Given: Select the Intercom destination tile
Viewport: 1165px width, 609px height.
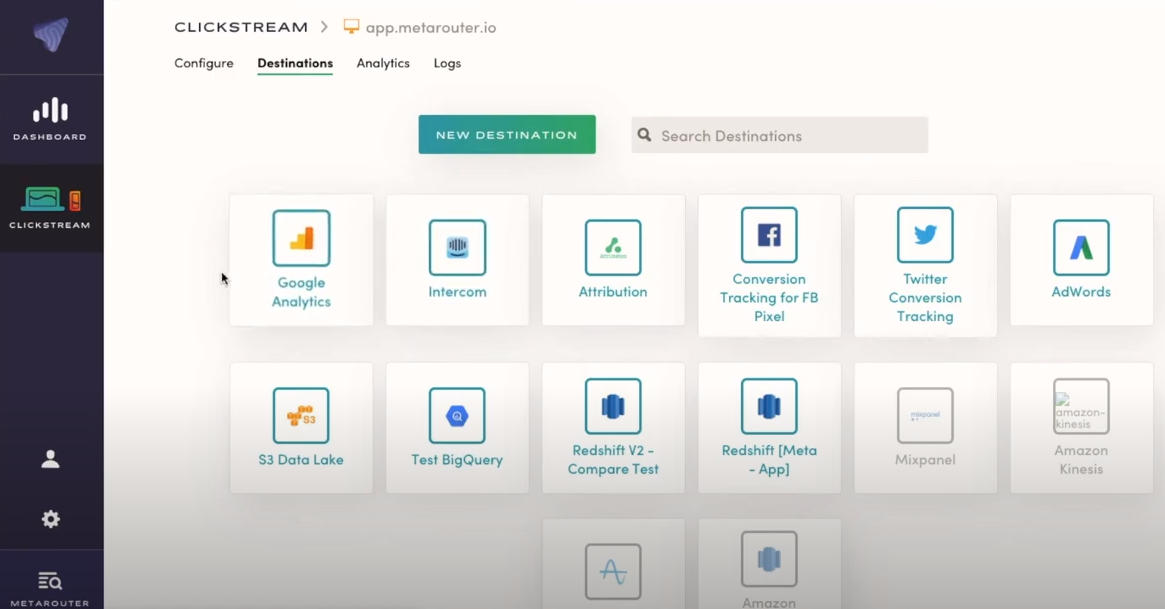Looking at the screenshot, I should click(x=457, y=258).
